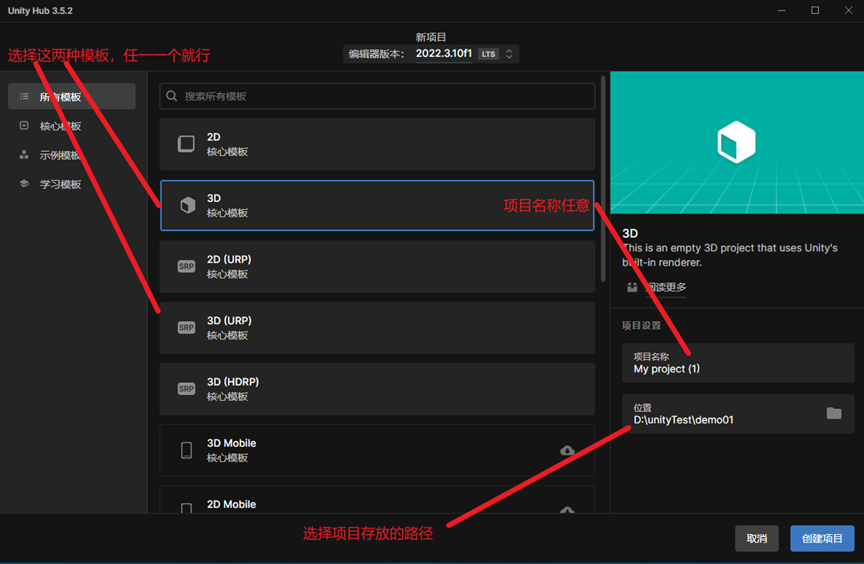Image resolution: width=864 pixels, height=564 pixels.
Task: Select the 3D core template
Action: [x=377, y=205]
